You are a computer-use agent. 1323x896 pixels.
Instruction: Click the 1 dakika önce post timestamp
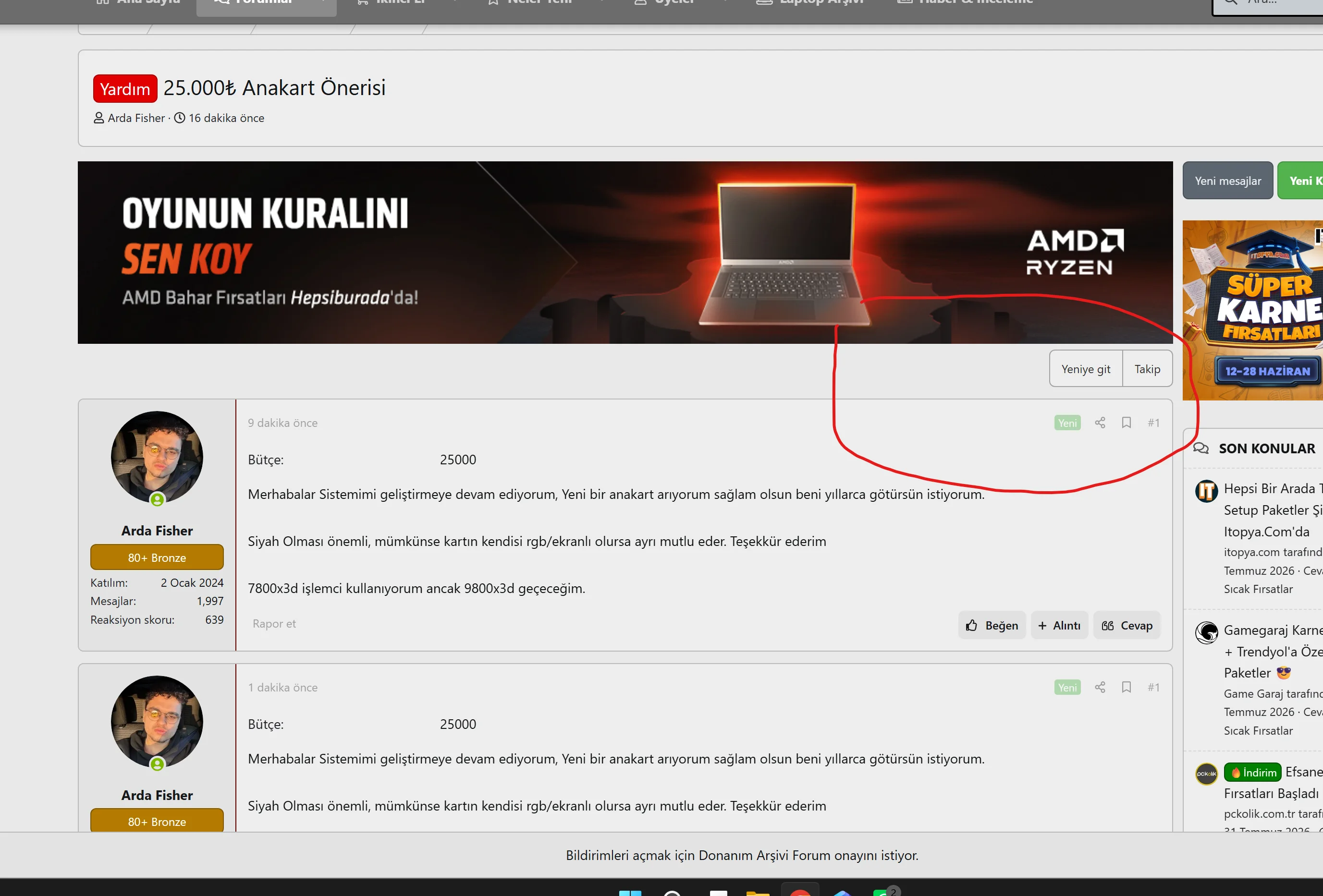click(282, 687)
